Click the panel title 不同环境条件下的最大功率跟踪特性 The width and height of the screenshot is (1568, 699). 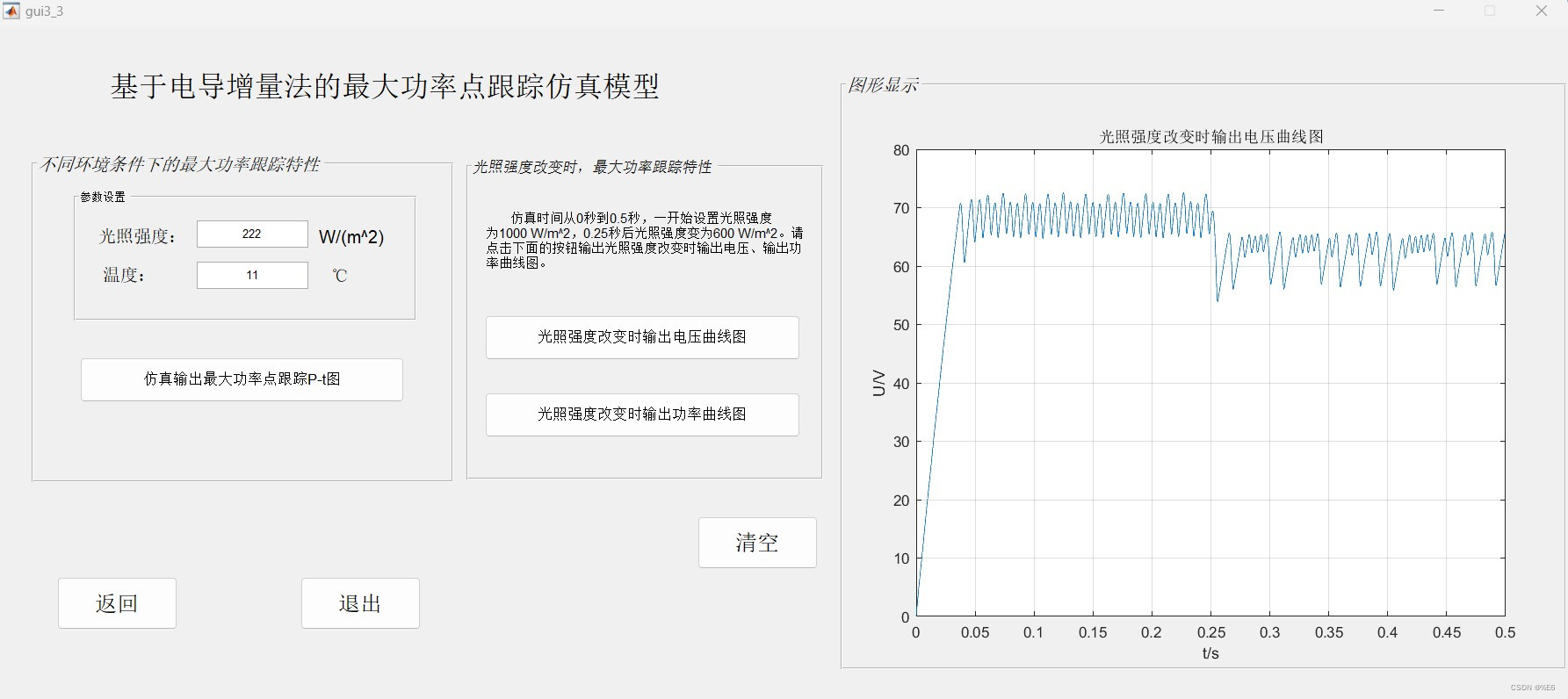(180, 164)
